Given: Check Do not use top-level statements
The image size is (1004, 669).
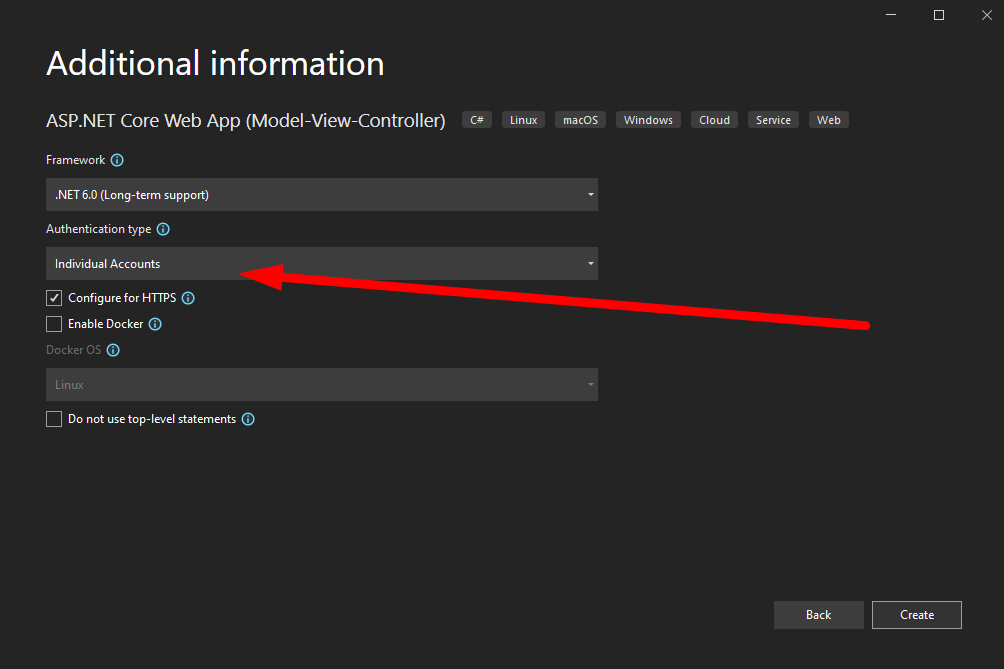Looking at the screenshot, I should pyautogui.click(x=54, y=419).
